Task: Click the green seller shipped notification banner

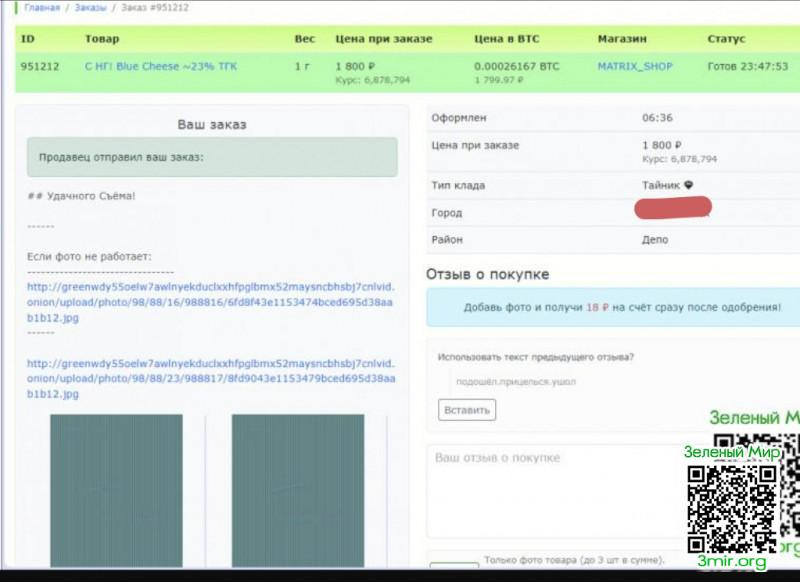Action: [x=212, y=158]
